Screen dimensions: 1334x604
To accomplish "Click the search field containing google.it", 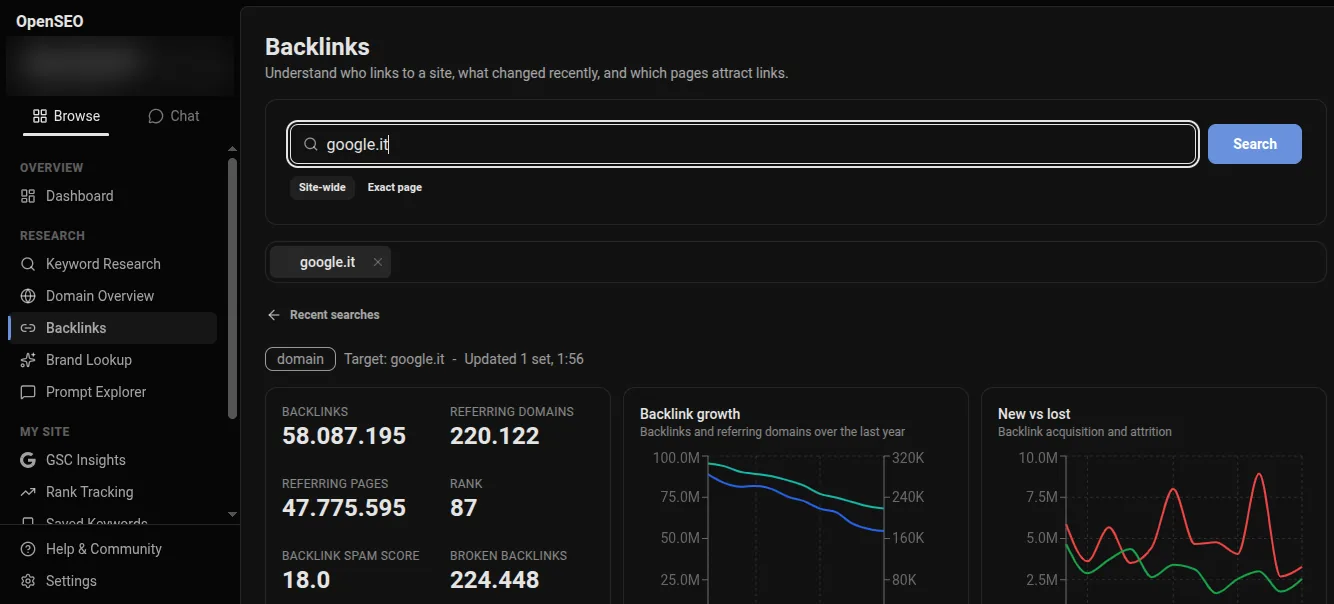I will point(743,144).
